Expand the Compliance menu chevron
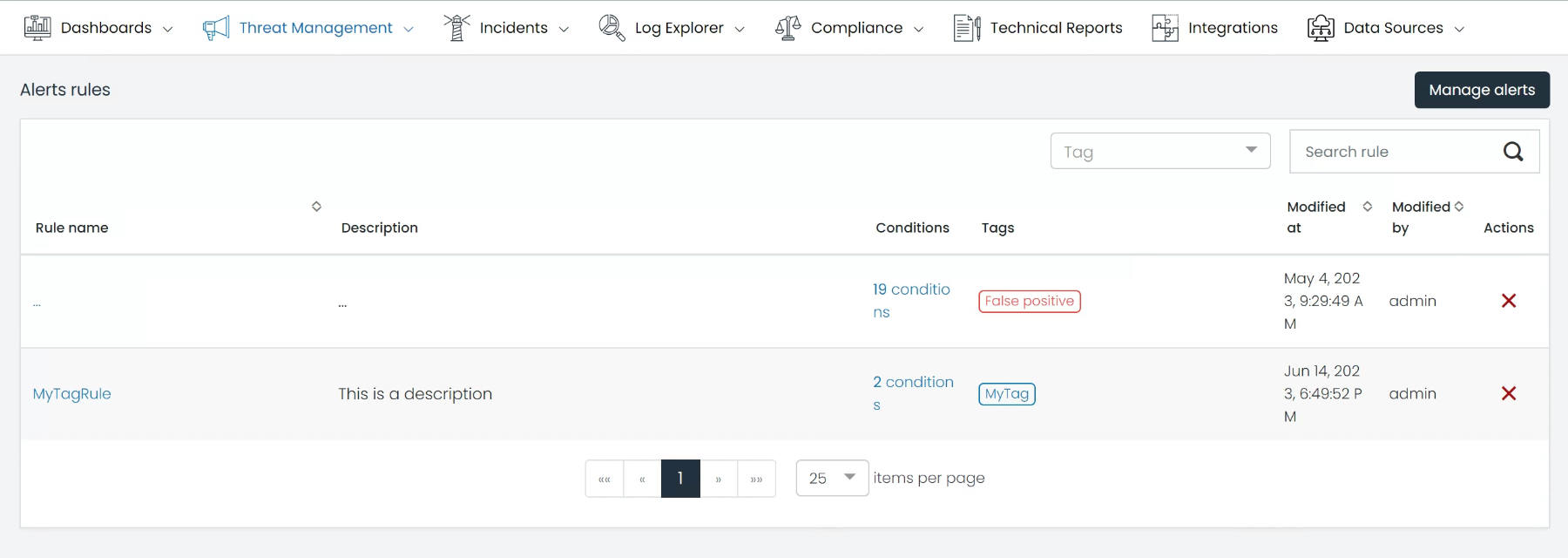 (918, 29)
